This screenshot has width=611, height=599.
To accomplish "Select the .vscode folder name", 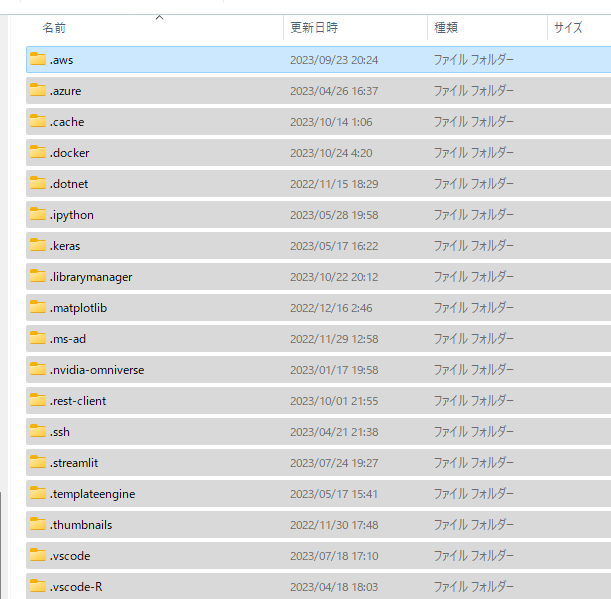I will (70, 556).
